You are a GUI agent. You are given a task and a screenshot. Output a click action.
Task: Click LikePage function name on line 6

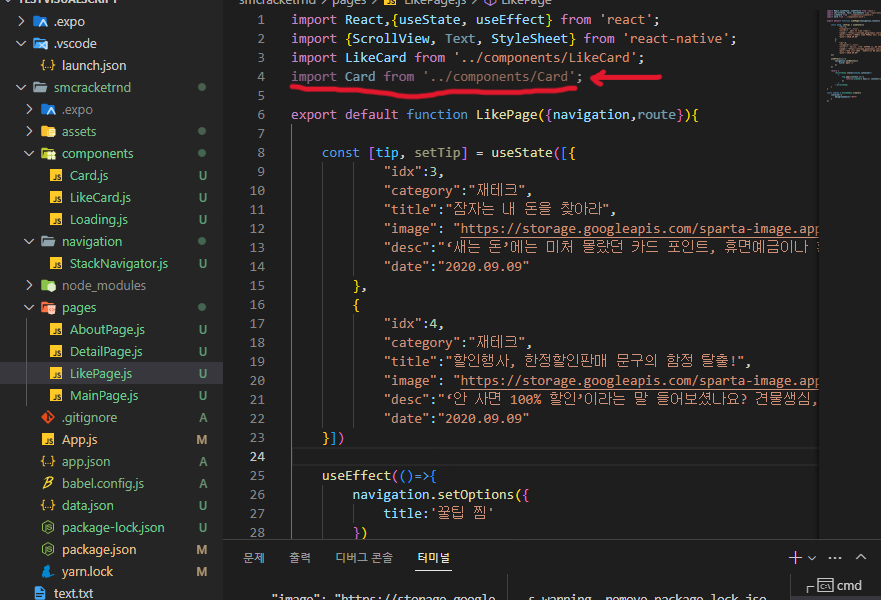[506, 115]
